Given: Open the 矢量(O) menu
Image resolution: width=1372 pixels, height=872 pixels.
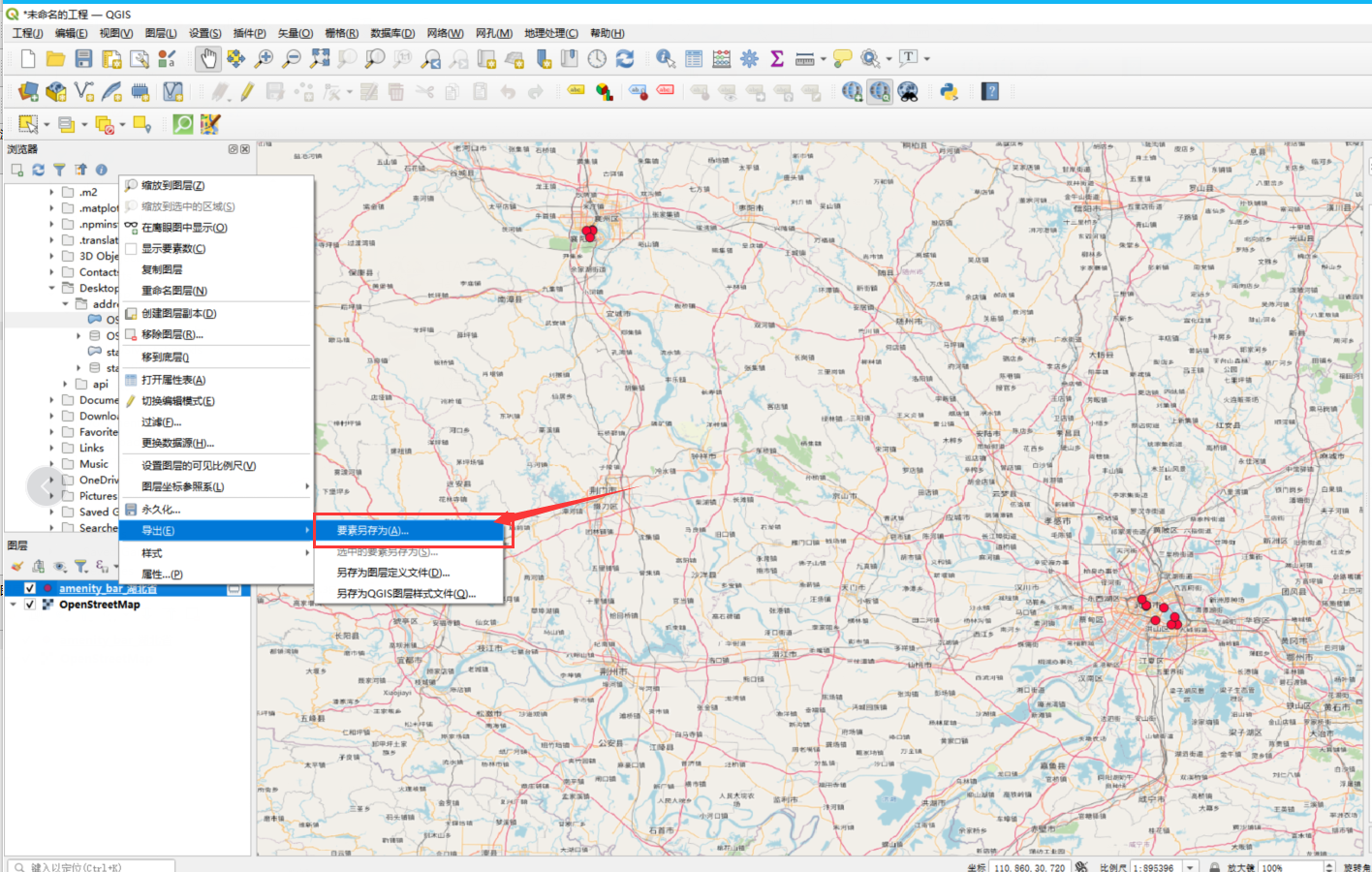Looking at the screenshot, I should (296, 33).
